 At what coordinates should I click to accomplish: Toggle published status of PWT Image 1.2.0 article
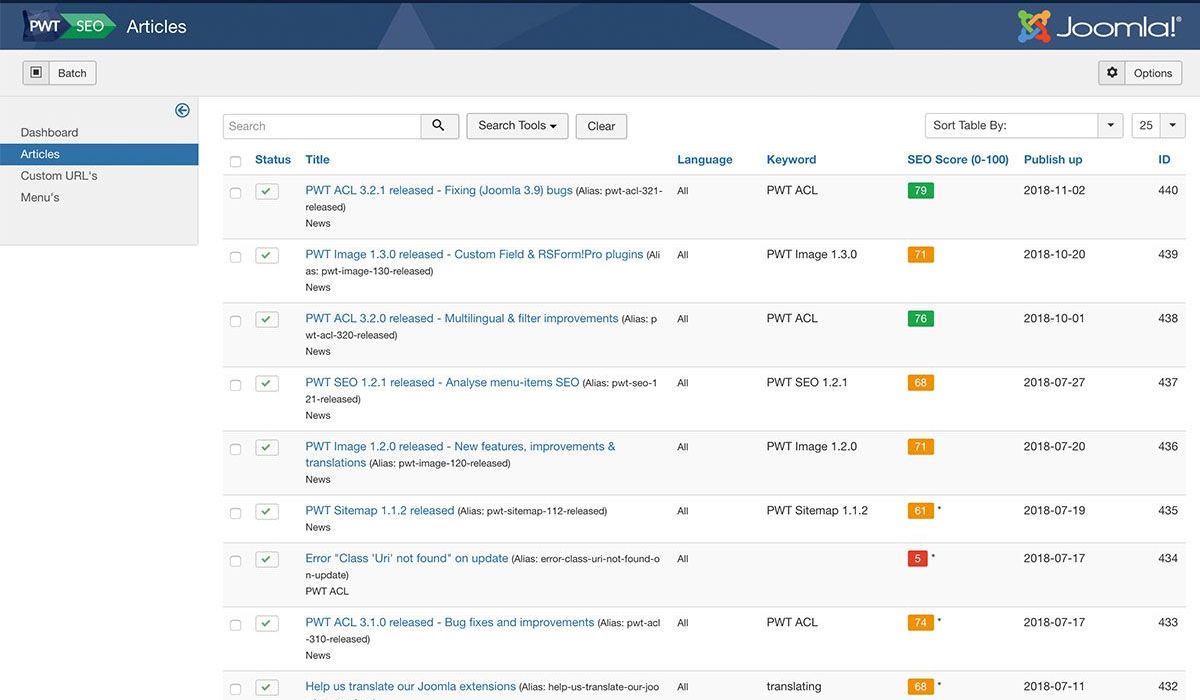267,447
